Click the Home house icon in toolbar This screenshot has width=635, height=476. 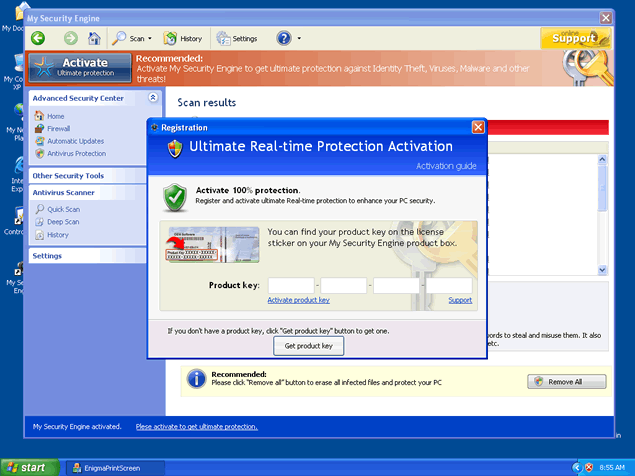click(x=94, y=38)
